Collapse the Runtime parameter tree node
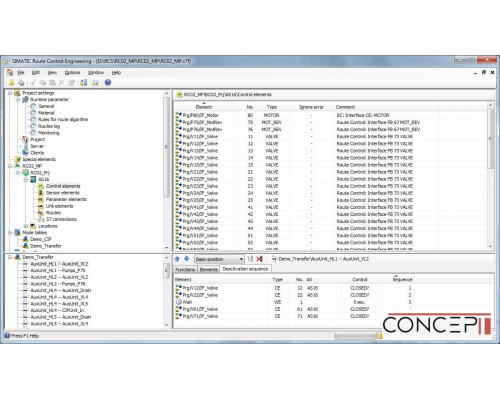The image size is (500, 400). pos(18,100)
